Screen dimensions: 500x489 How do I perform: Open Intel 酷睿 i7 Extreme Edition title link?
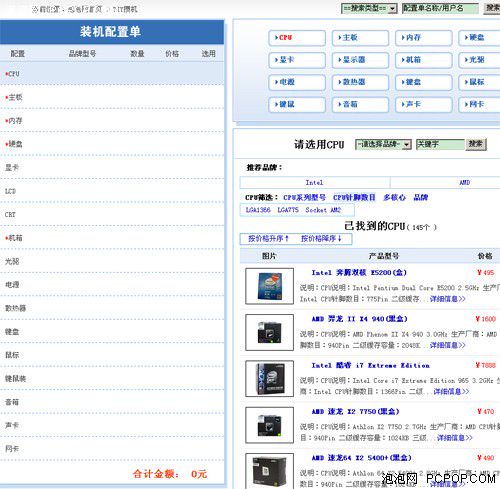[370, 365]
